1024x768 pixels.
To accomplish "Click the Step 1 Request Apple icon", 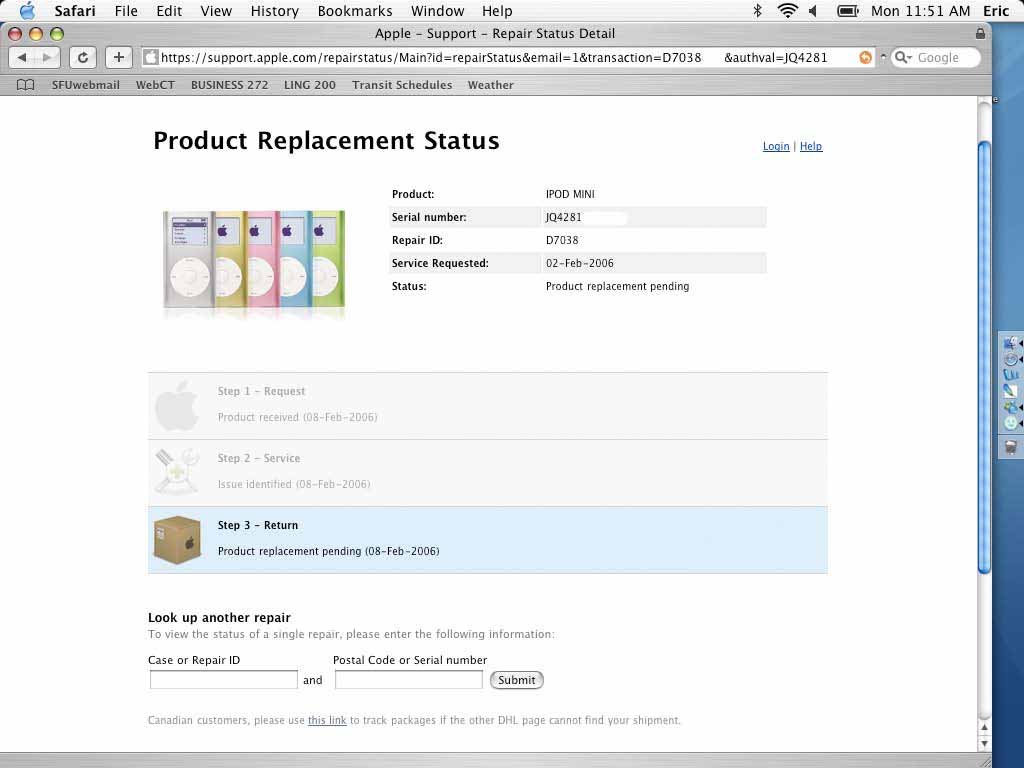I will point(177,406).
